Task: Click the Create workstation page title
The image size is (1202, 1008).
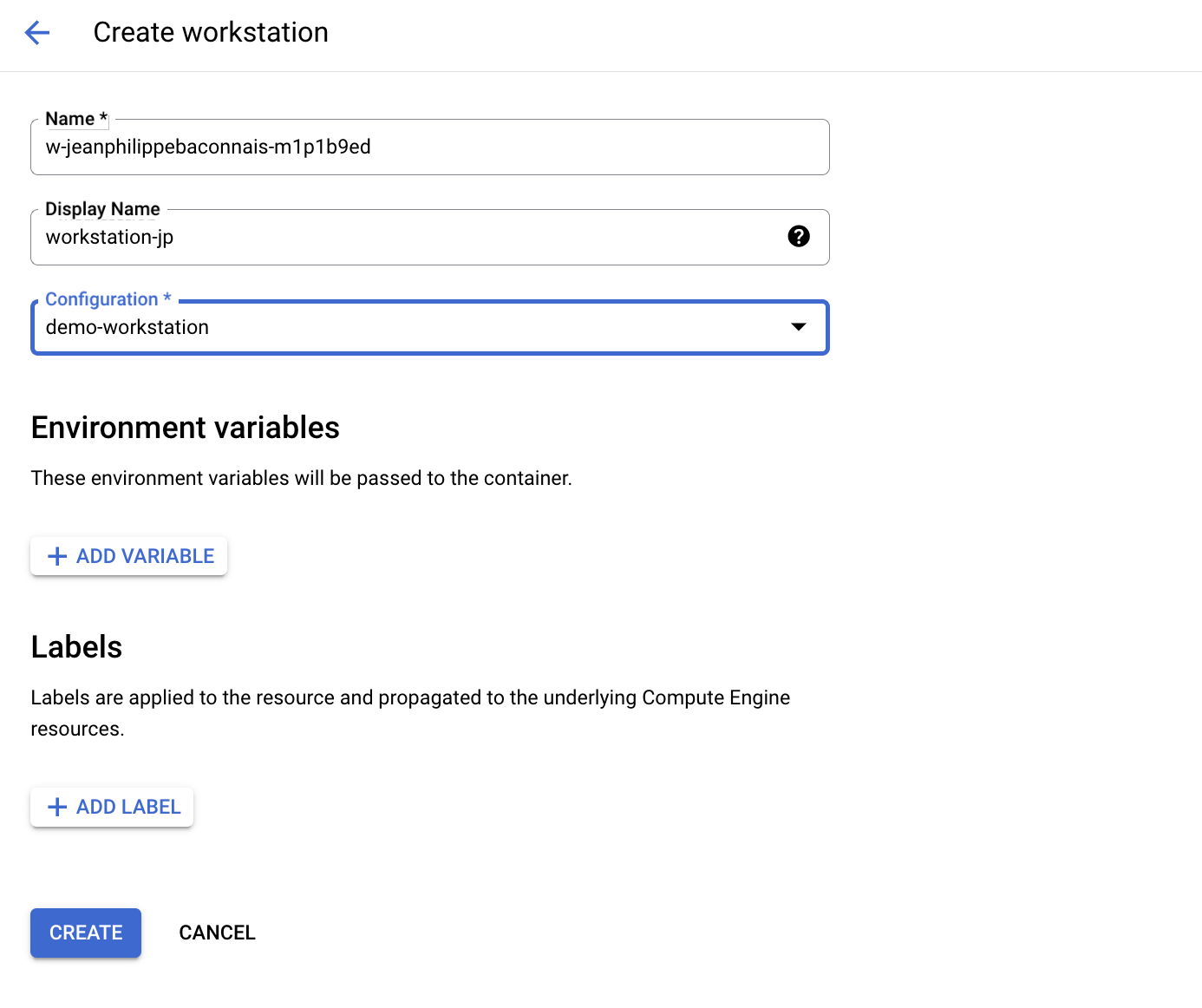Action: (x=211, y=32)
